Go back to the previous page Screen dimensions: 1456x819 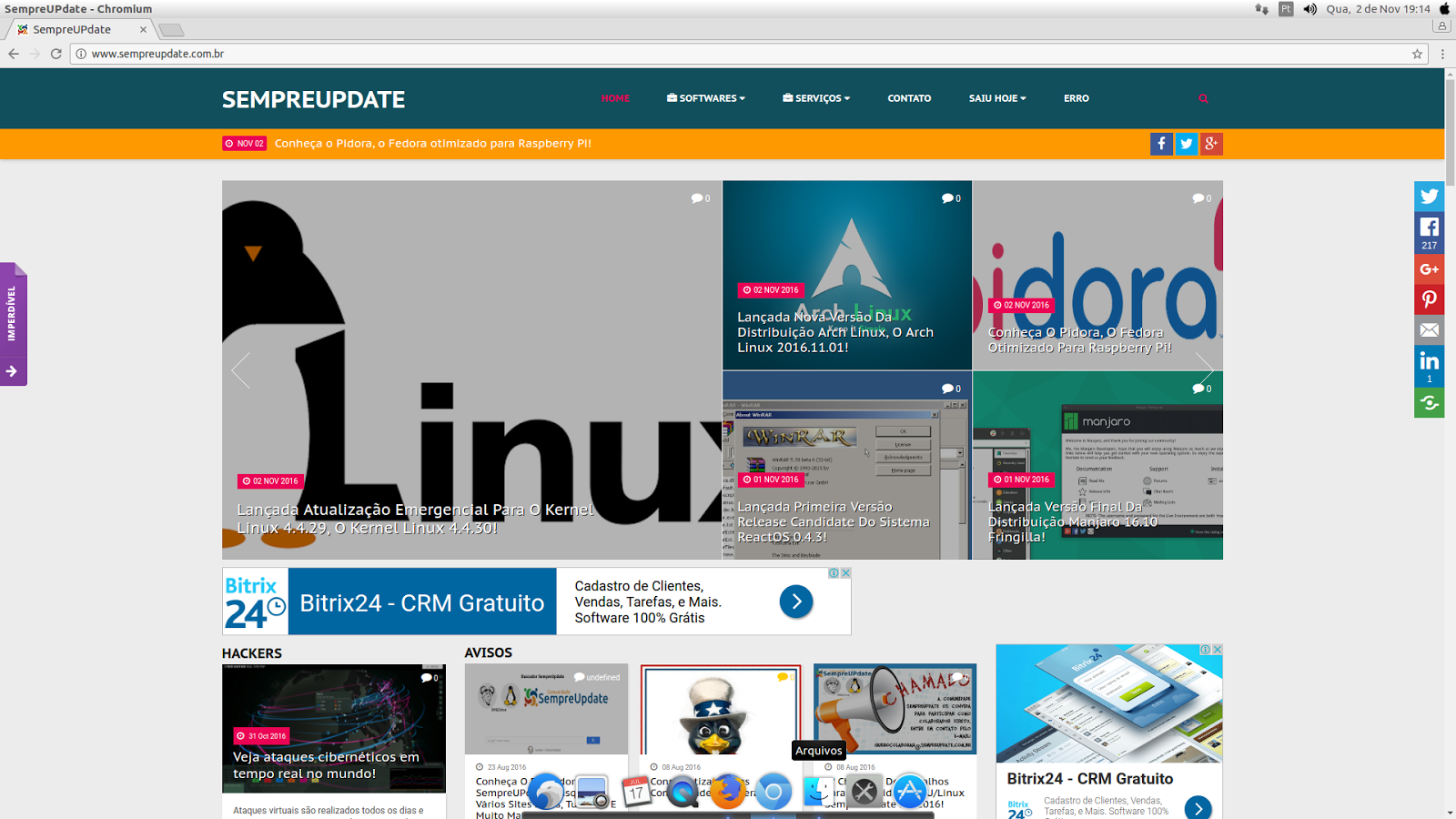14,54
